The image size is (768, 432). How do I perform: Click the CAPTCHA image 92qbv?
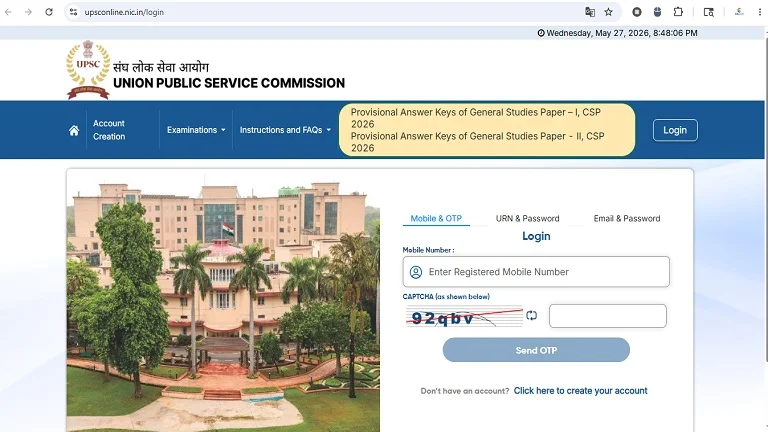pos(464,316)
